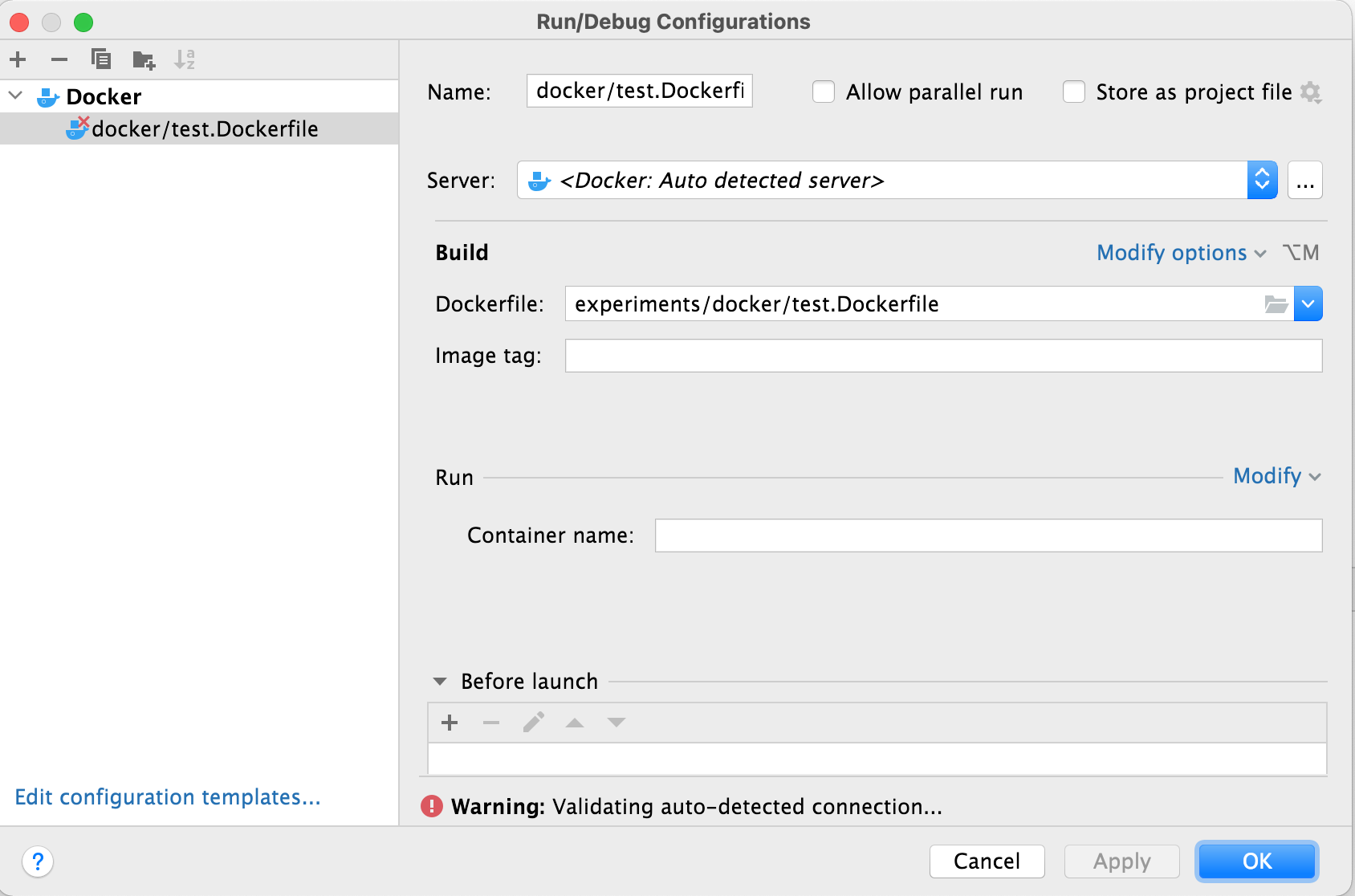Screen dimensions: 1355x896
Task: Click Edit configuration templates link
Action: [168, 797]
